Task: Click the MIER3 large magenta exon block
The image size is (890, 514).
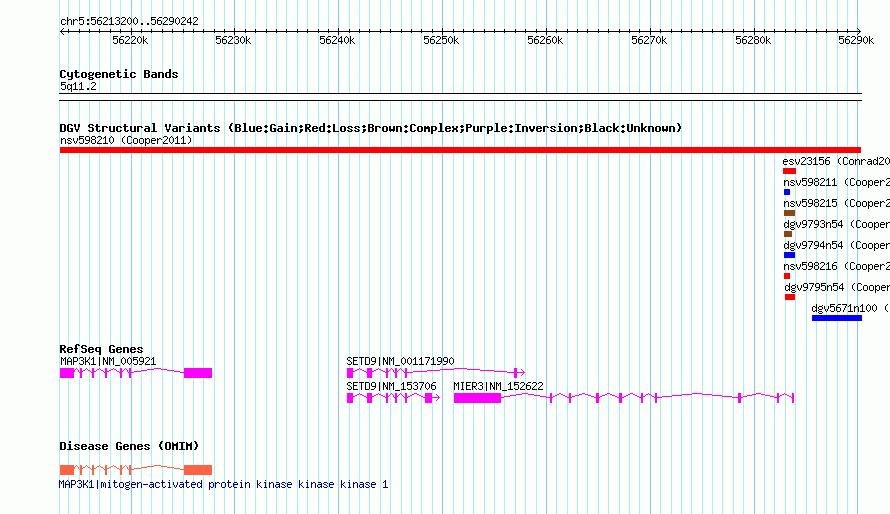Action: point(477,398)
